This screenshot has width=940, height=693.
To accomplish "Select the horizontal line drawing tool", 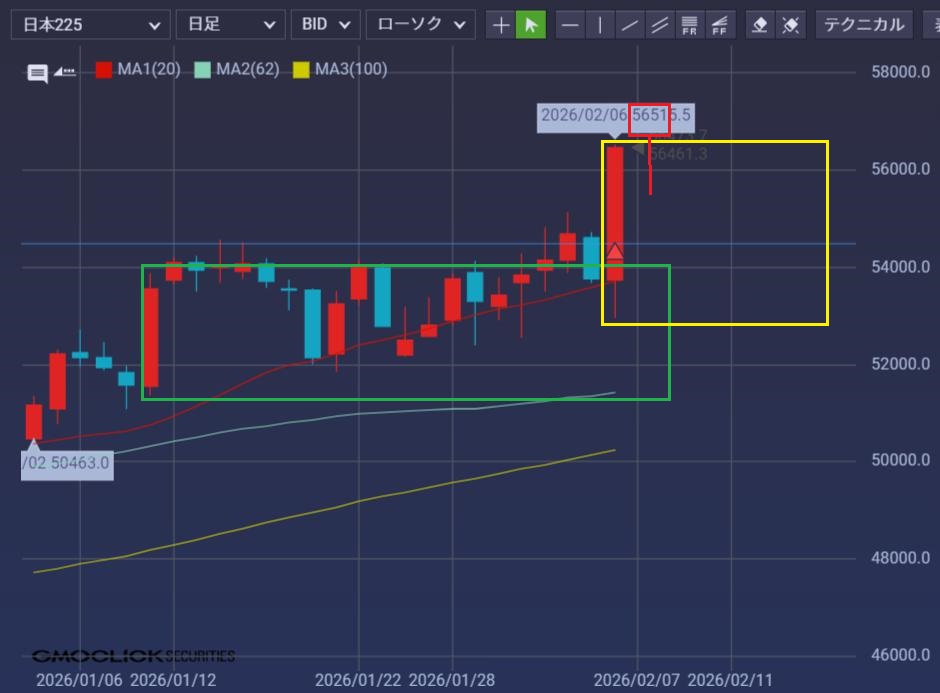I will (x=570, y=24).
